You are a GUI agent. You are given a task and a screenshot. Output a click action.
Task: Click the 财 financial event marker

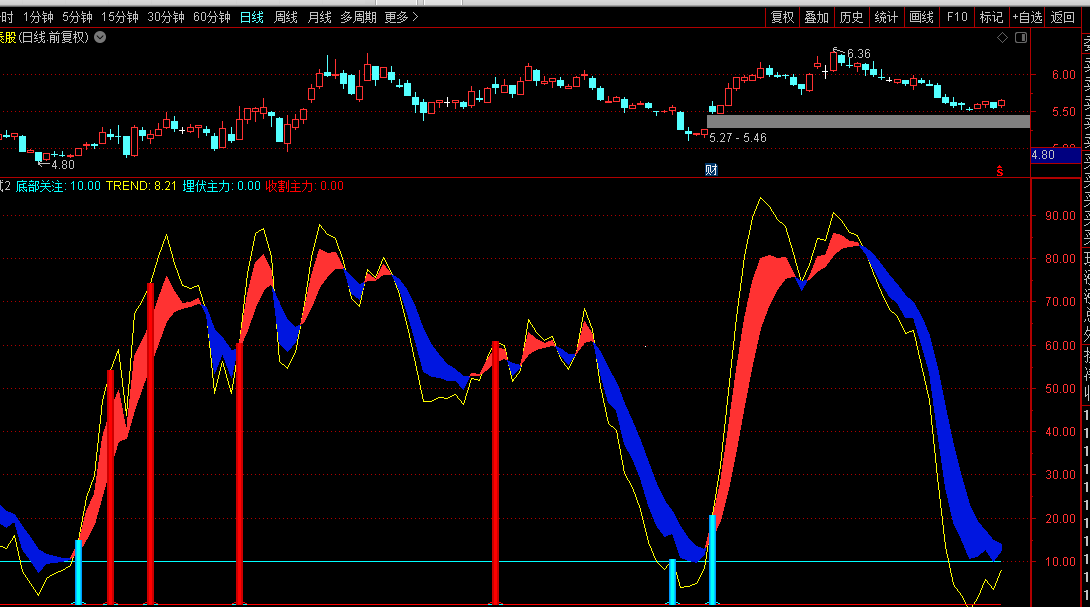point(711,169)
